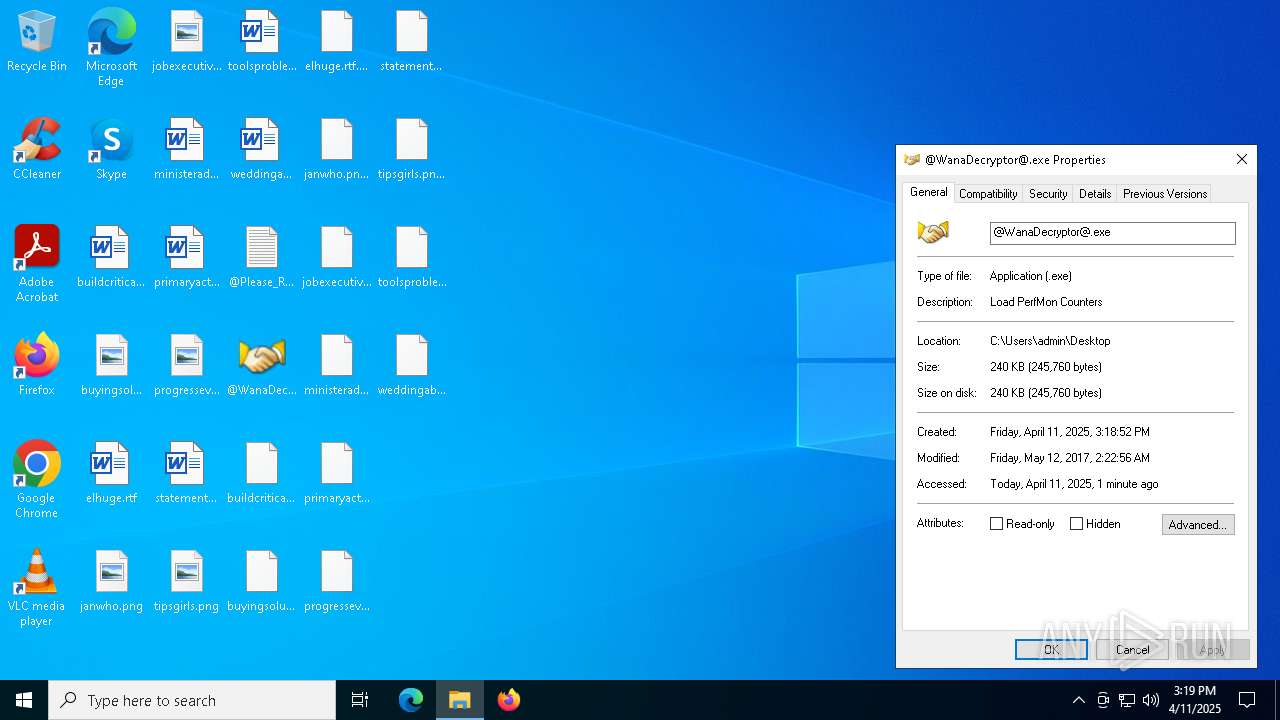Select the weddingab... blank file icon
Screen dimensions: 1280x720
pos(412,366)
